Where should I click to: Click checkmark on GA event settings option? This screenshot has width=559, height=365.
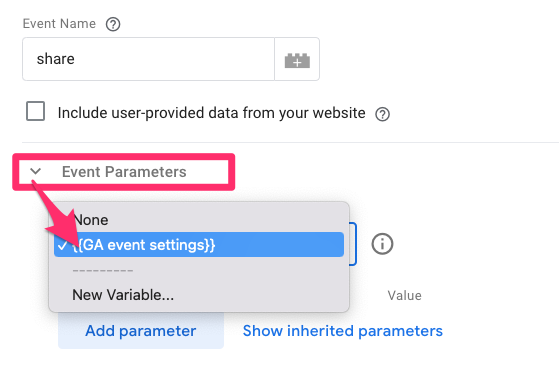(x=62, y=245)
